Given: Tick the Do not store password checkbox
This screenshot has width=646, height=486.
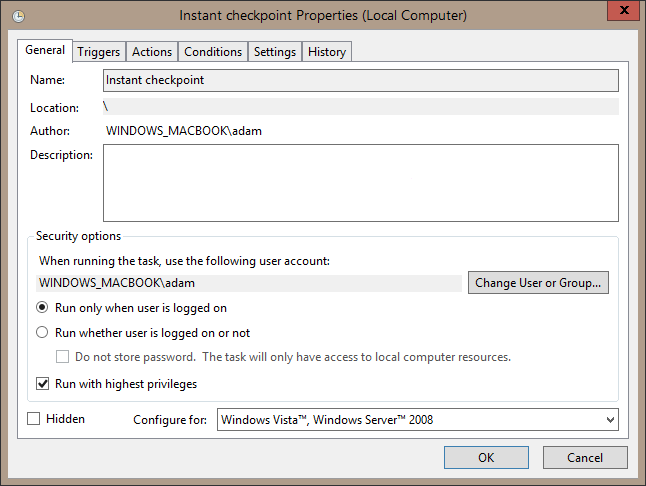Looking at the screenshot, I should tap(62, 357).
